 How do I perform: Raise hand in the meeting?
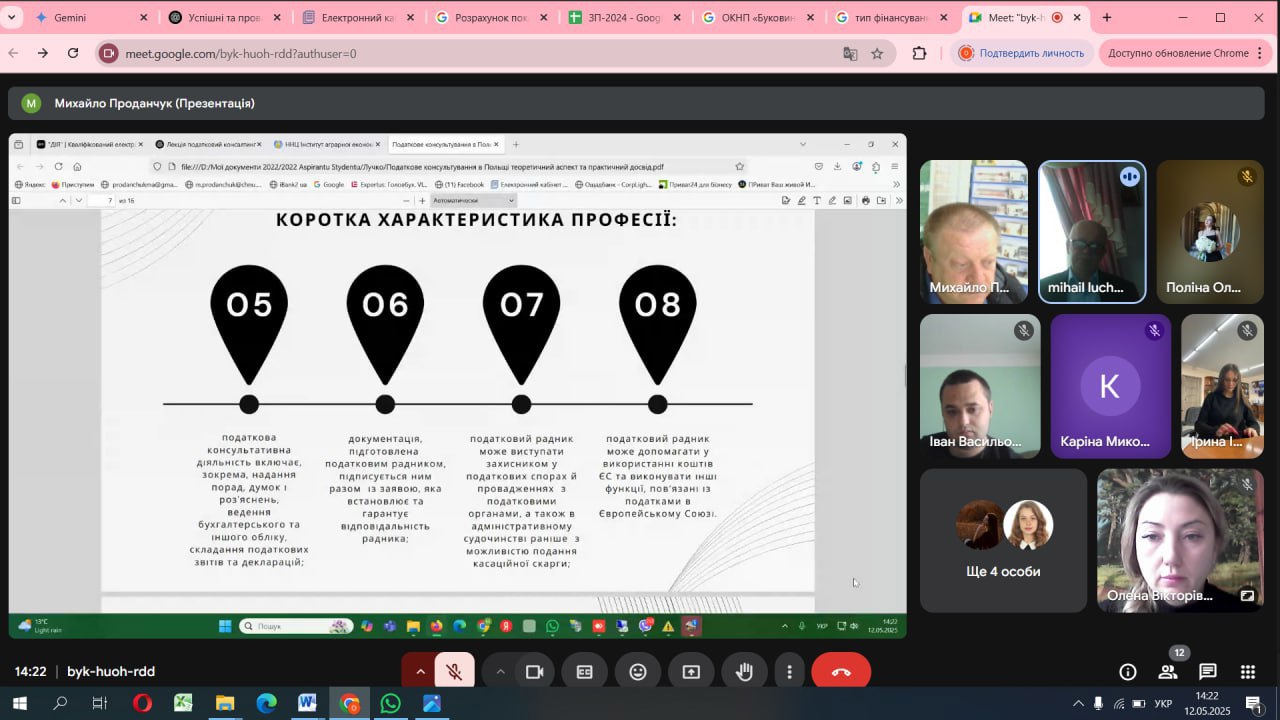(744, 672)
